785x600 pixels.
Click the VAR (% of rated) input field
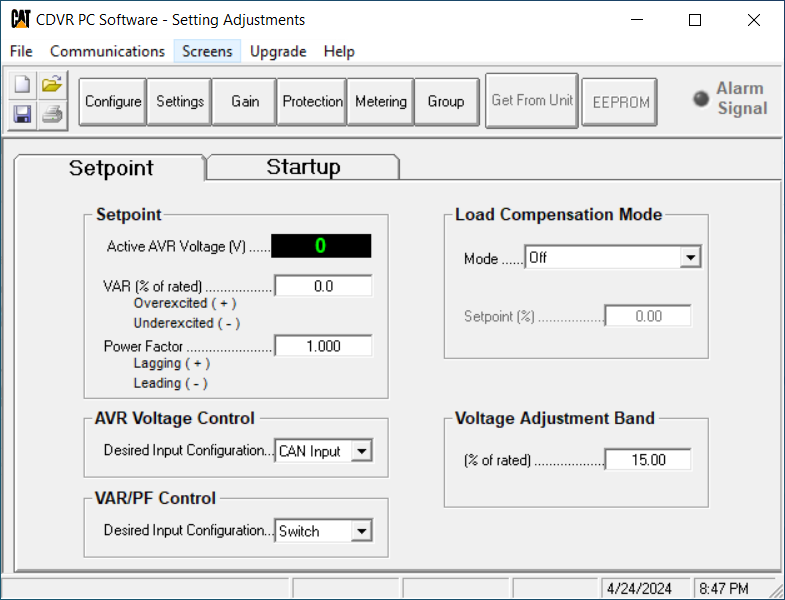click(x=323, y=286)
